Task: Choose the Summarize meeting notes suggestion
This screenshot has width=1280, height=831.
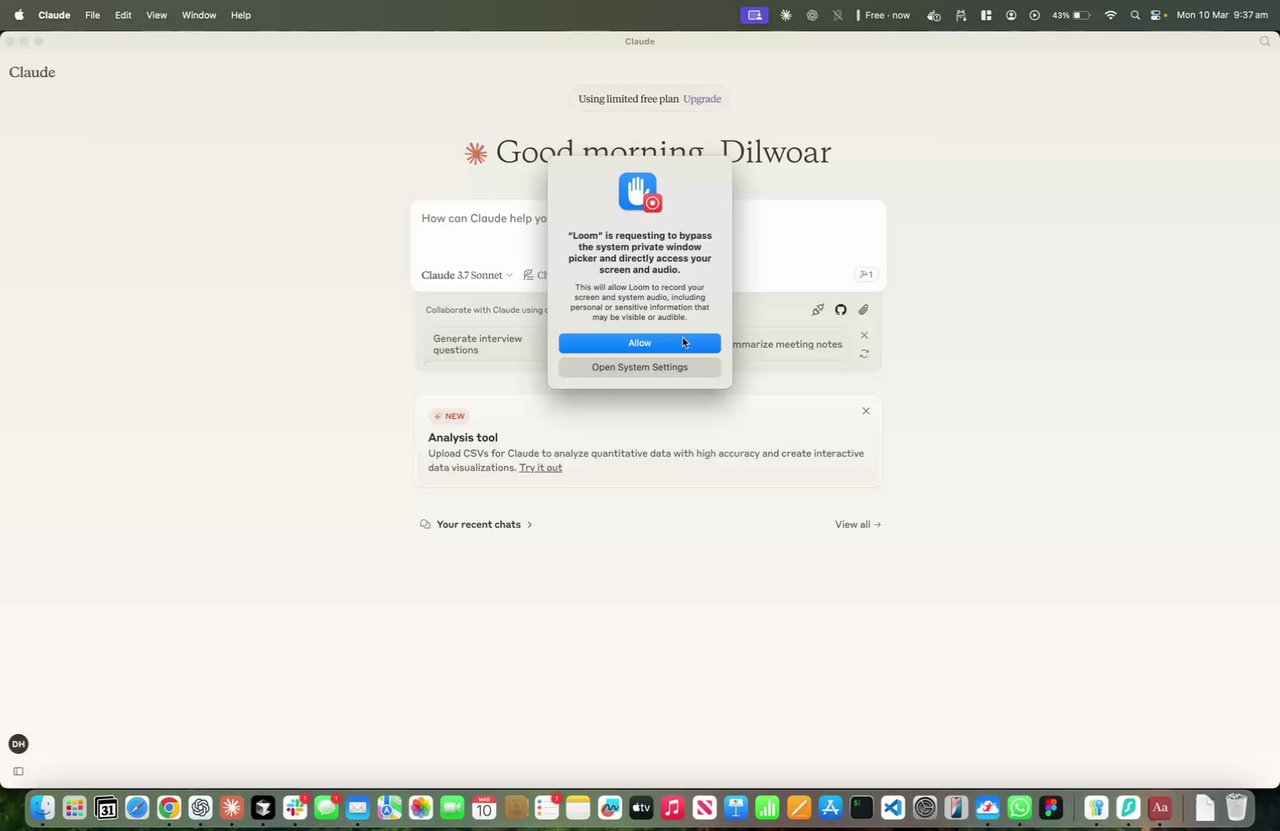Action: tap(787, 344)
